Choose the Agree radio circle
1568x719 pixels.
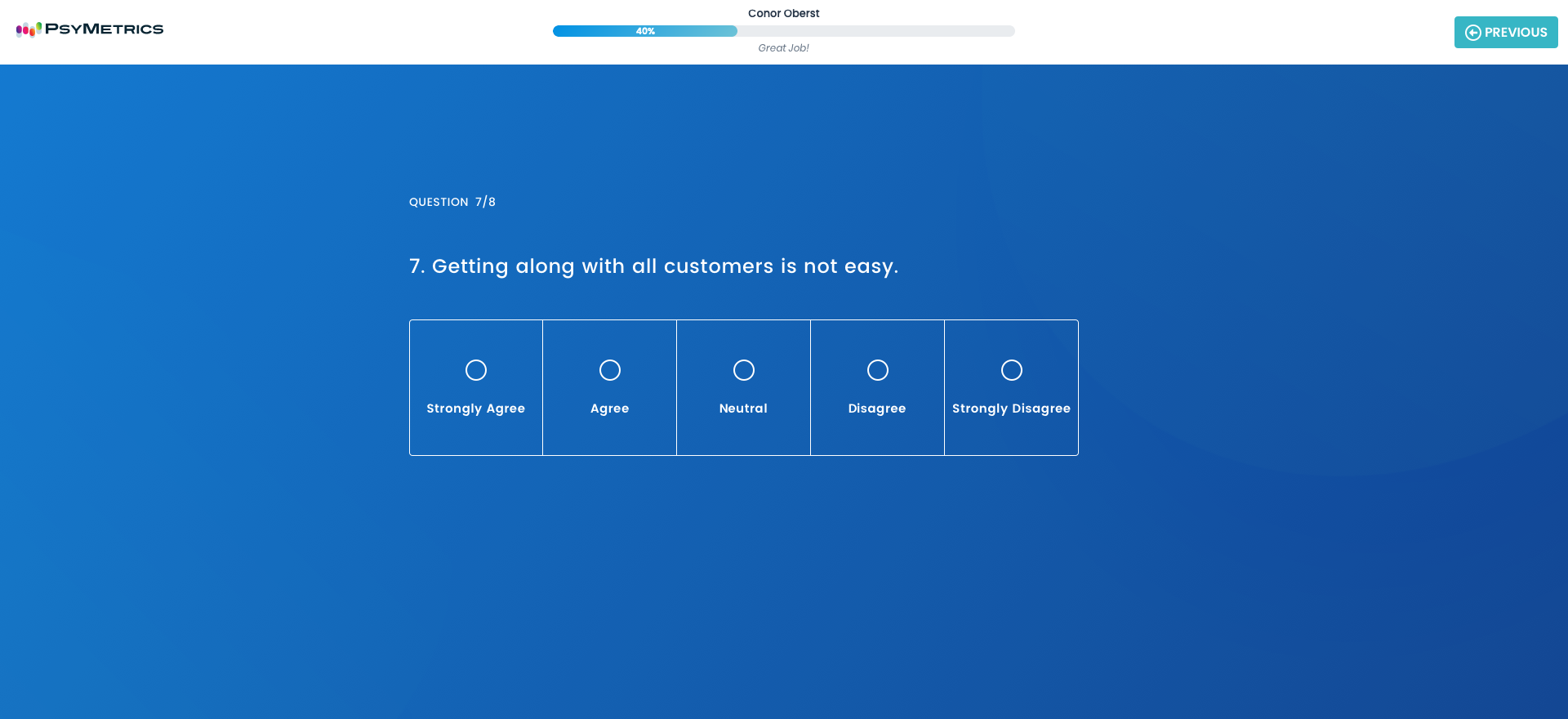pyautogui.click(x=610, y=370)
